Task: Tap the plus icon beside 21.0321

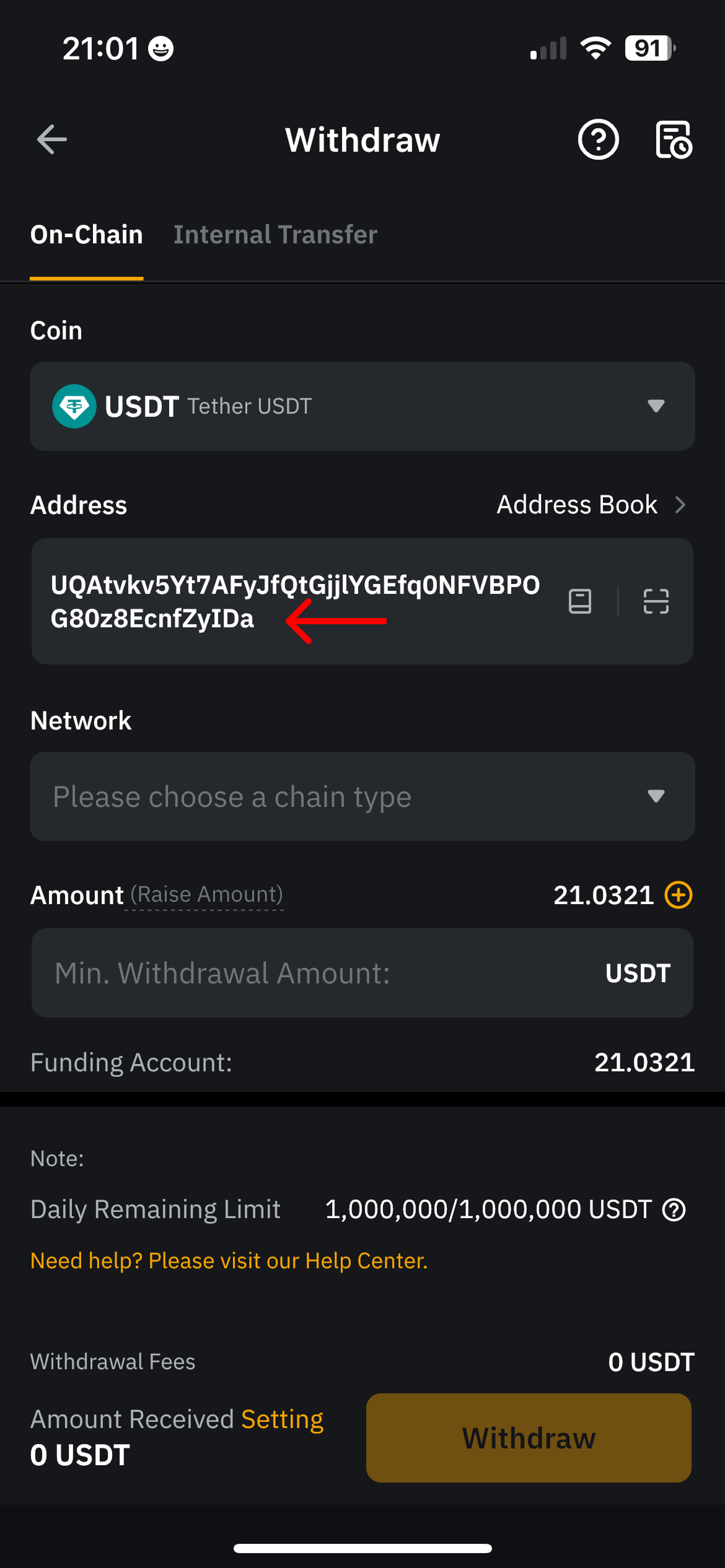Action: (x=679, y=895)
